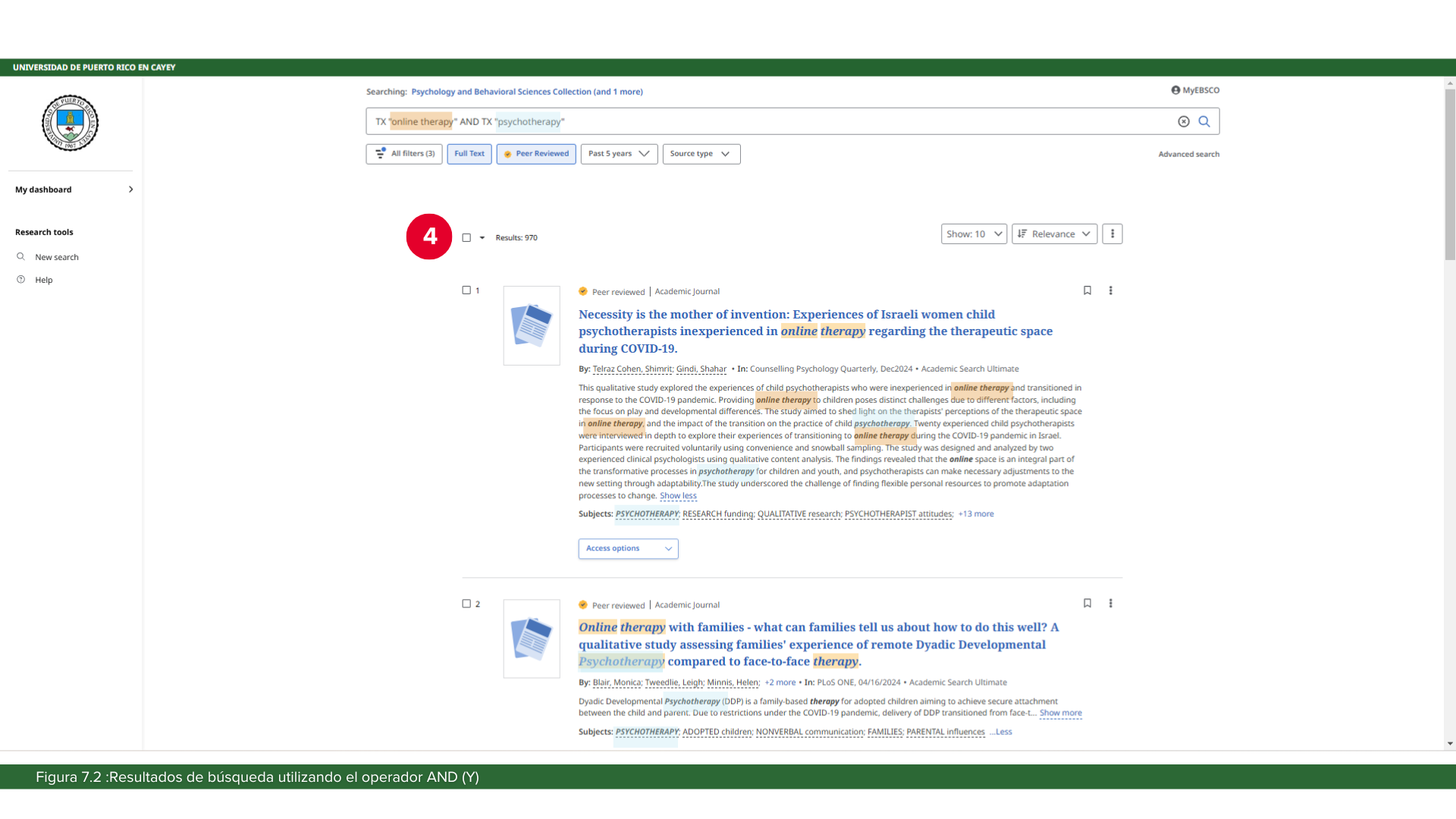Click the magnifying glass search icon
Viewport: 1456px width, 819px height.
[1204, 121]
